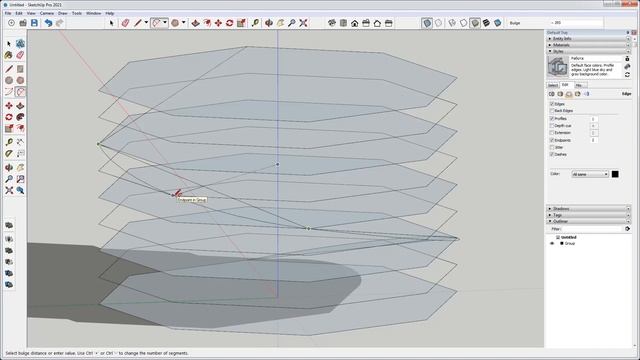Click the Save disk icon
Screen dimensions: 640x360
tap(34, 23)
